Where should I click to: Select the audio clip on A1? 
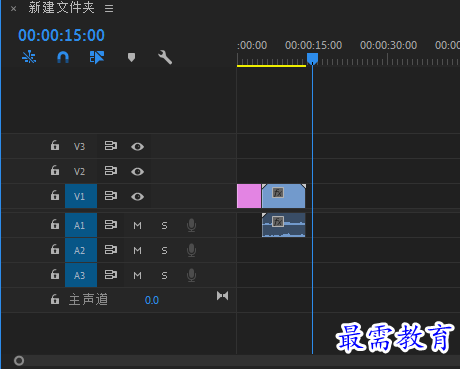(284, 225)
